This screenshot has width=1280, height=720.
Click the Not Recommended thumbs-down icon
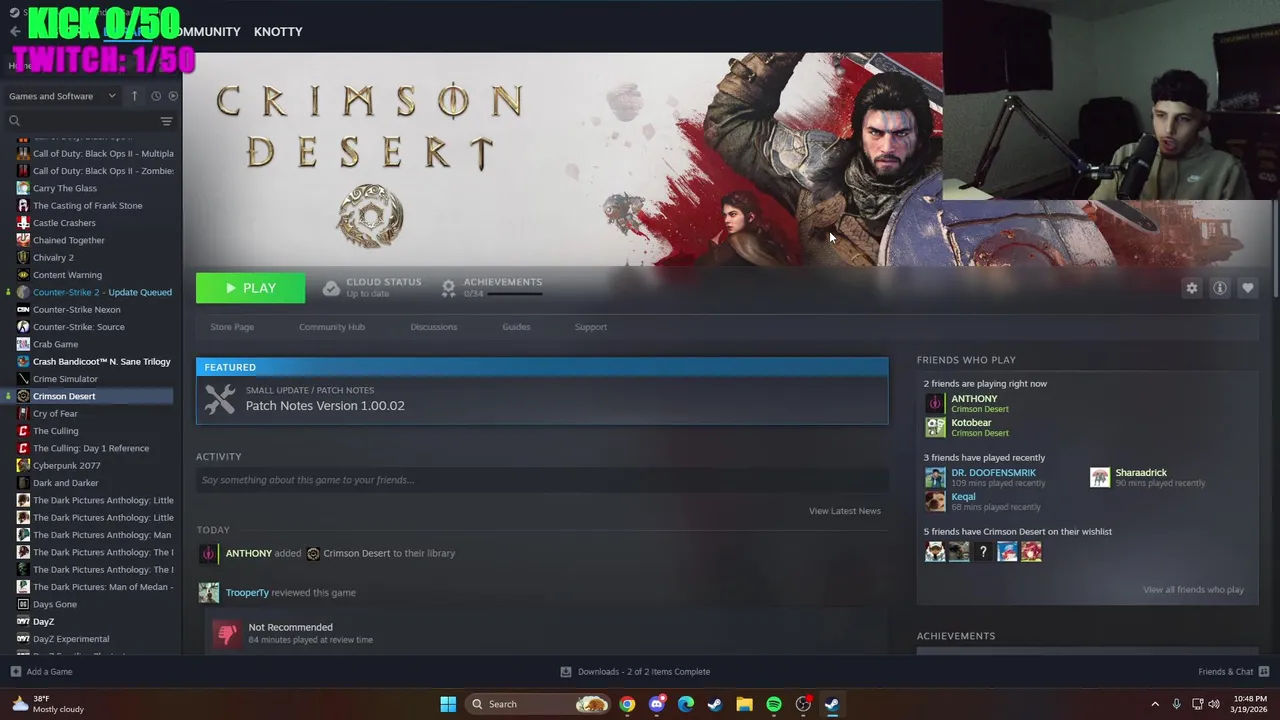pos(227,633)
